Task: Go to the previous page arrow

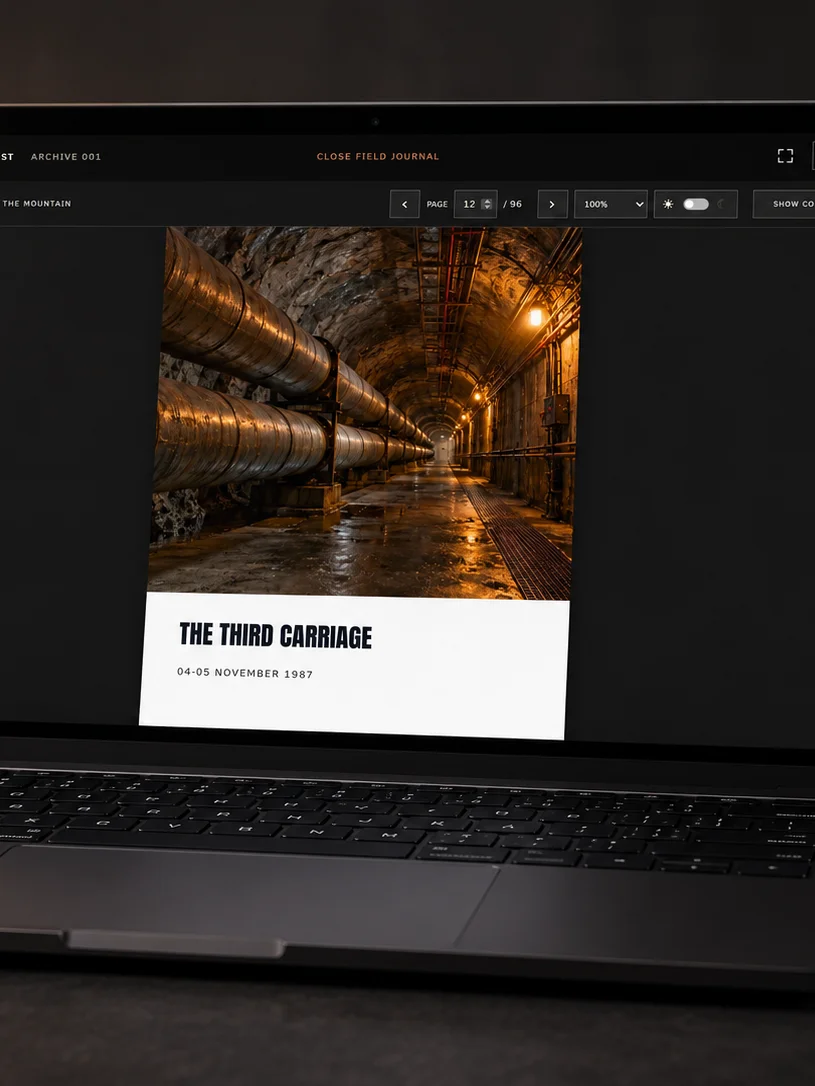Action: pos(404,204)
